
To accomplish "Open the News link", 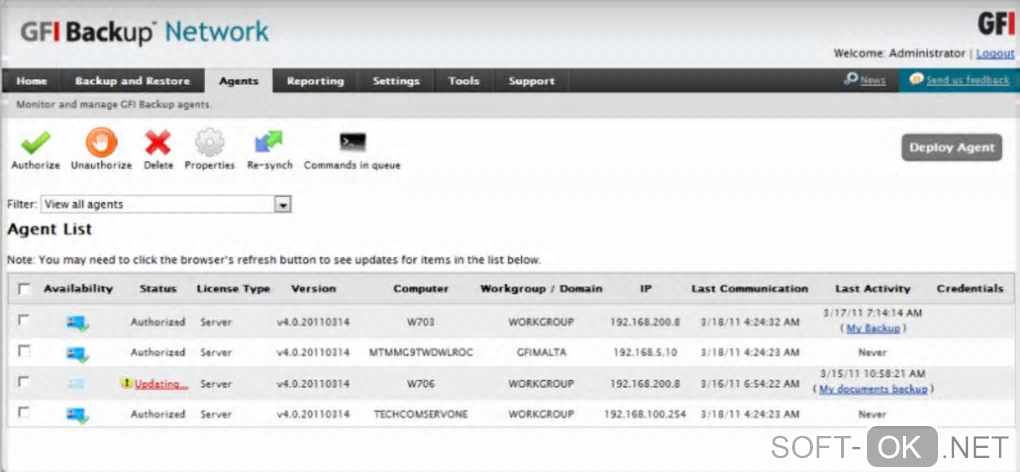I will (x=873, y=81).
